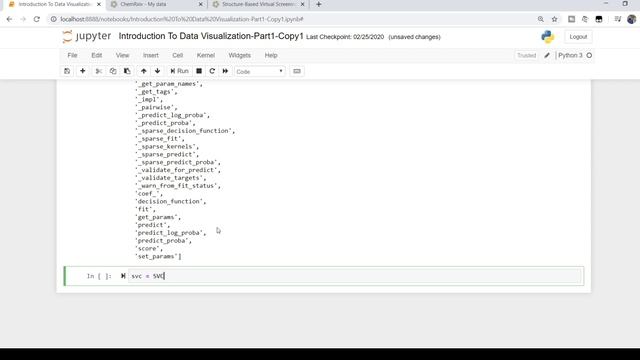This screenshot has width=640, height=360.
Task: Save notebook with the floppy disk icon
Action: click(x=67, y=71)
